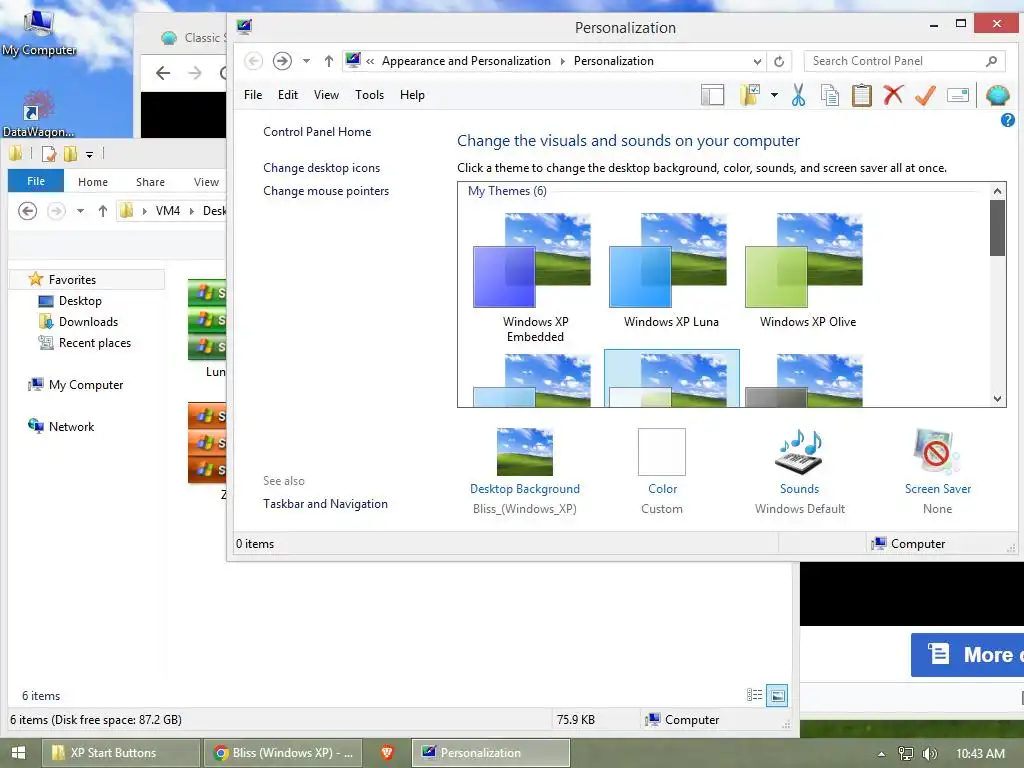Switch to XP Start Buttons taskbar item
Screen dimensions: 1024x768
click(x=121, y=753)
